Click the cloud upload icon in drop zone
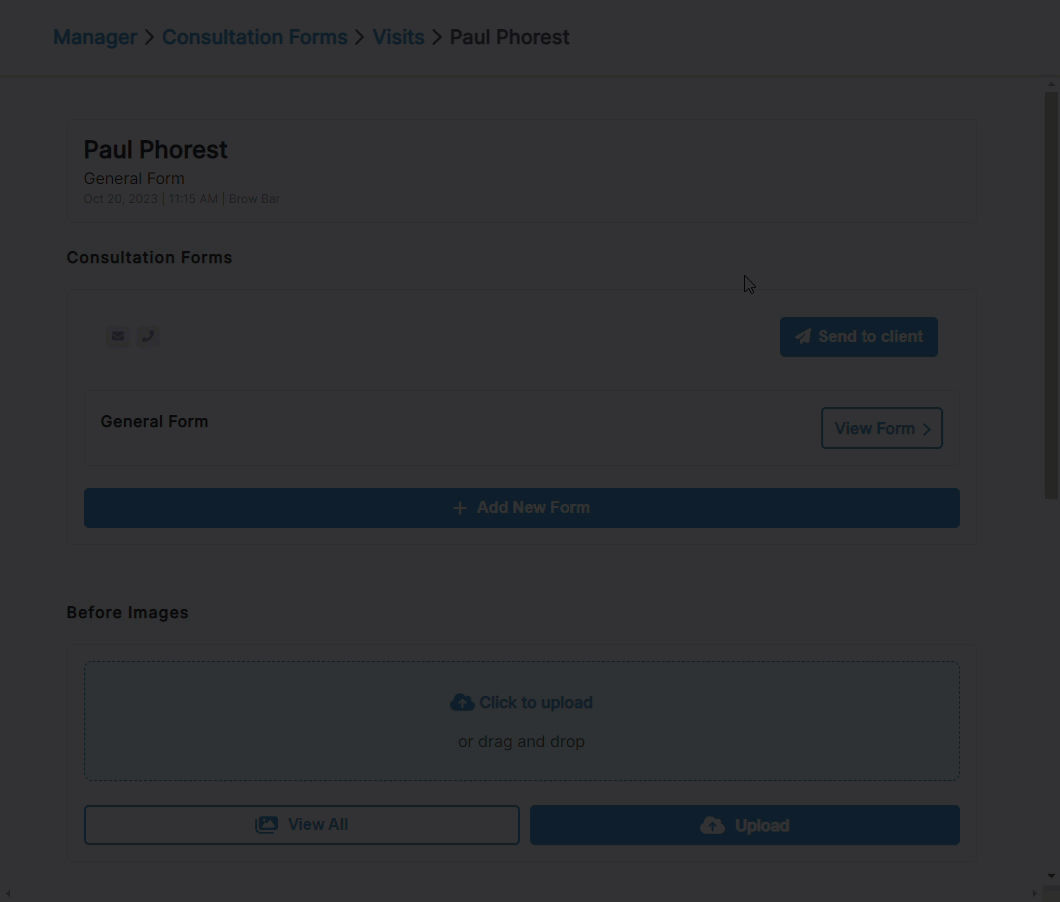The width and height of the screenshot is (1060, 902). click(x=462, y=703)
